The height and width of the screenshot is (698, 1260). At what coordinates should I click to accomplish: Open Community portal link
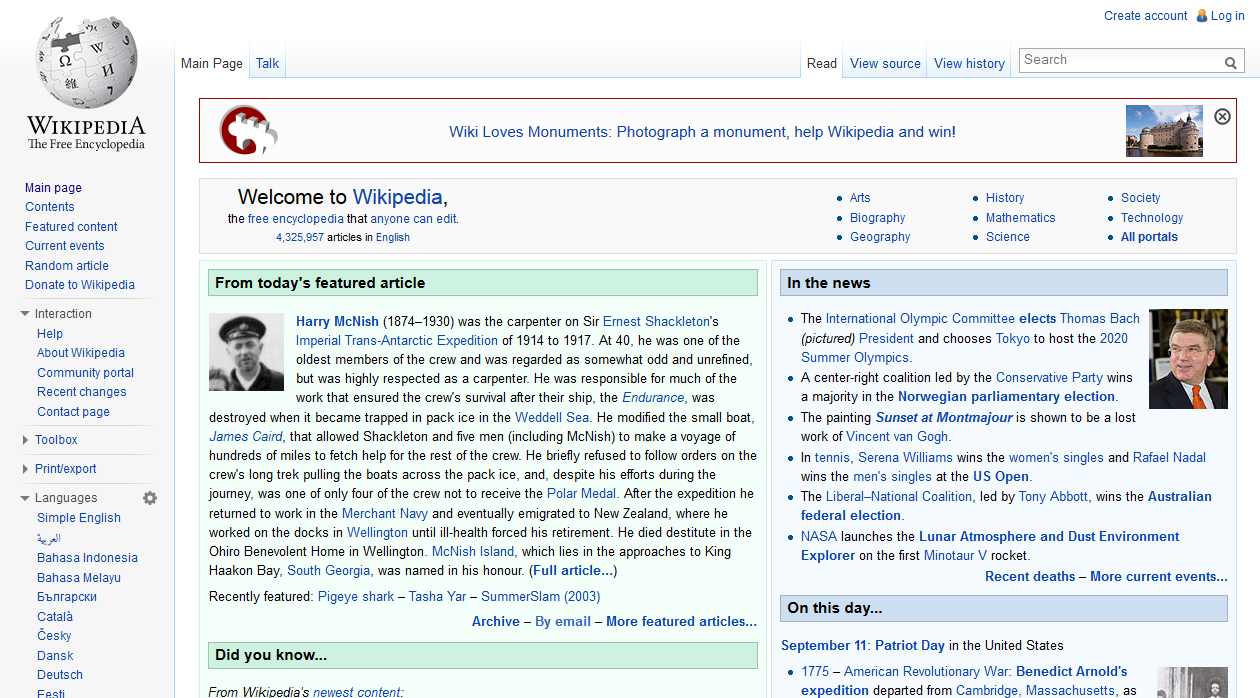tap(85, 373)
